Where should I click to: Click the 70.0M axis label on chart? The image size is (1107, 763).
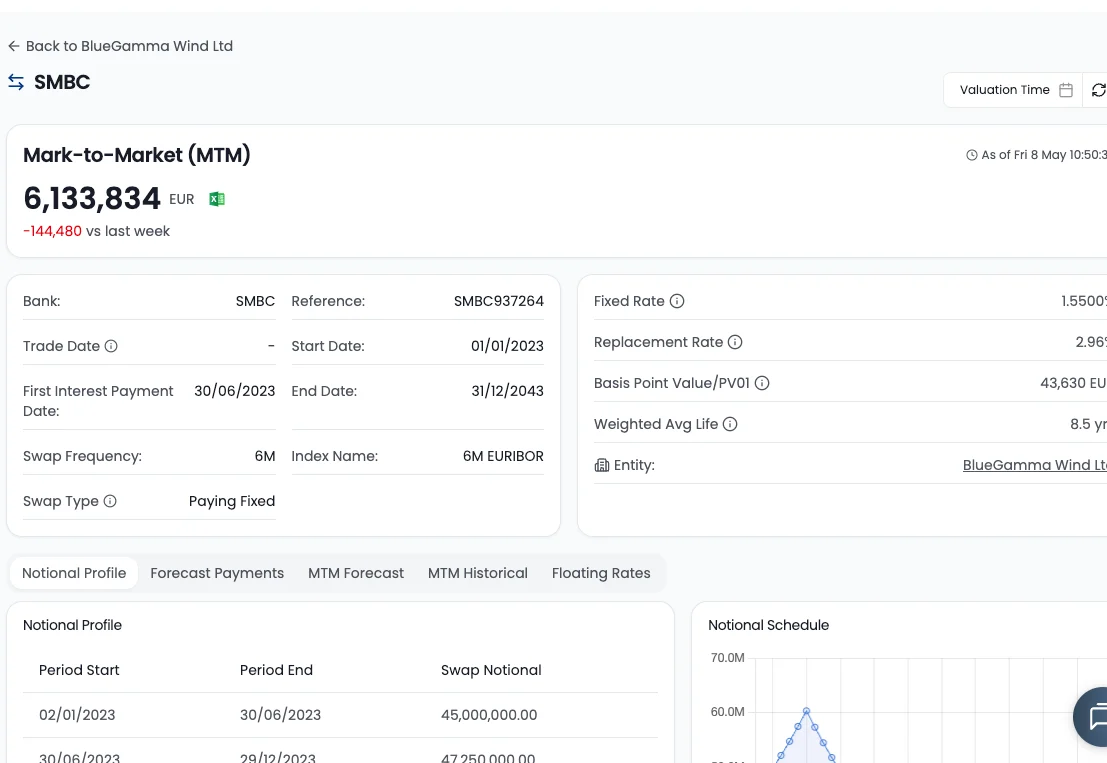[x=727, y=658]
